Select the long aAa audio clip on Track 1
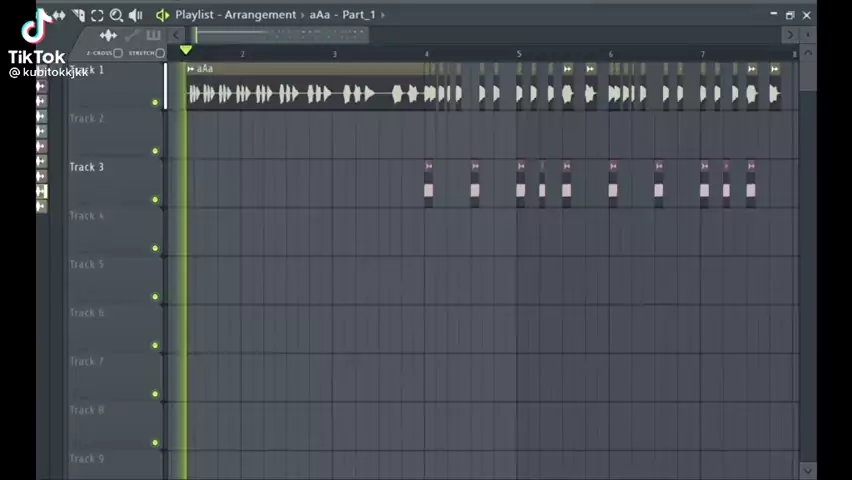The height and width of the screenshot is (480, 852). click(305, 87)
